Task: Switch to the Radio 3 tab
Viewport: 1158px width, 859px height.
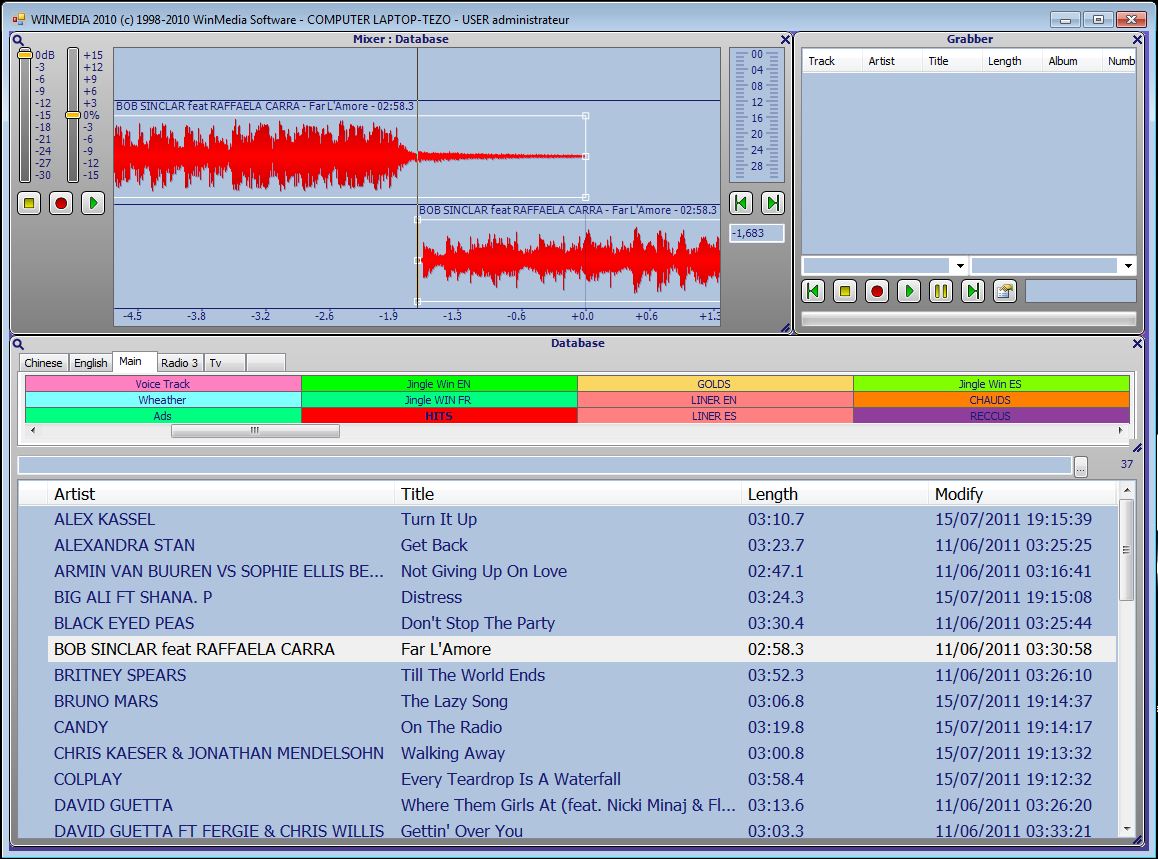Action: (x=180, y=363)
